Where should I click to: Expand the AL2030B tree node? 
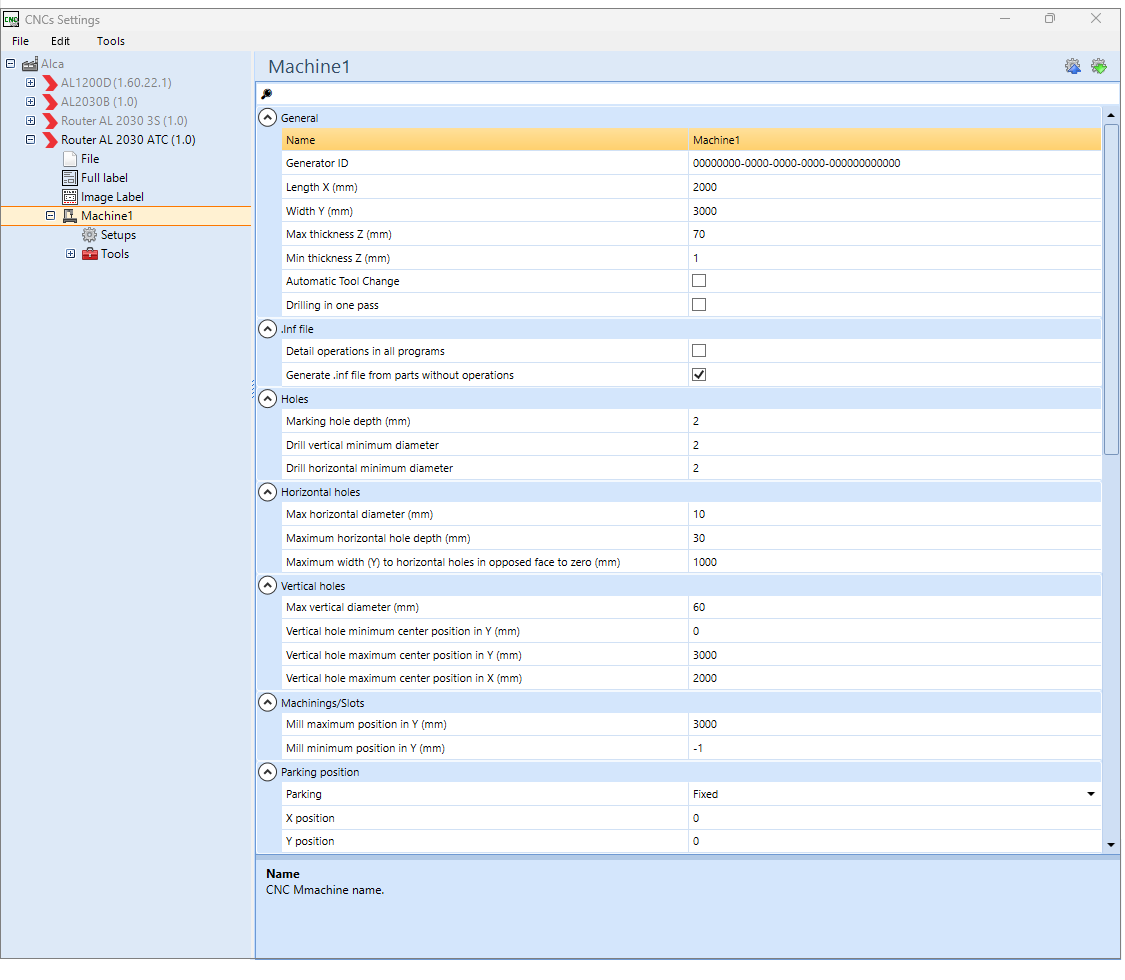click(30, 102)
